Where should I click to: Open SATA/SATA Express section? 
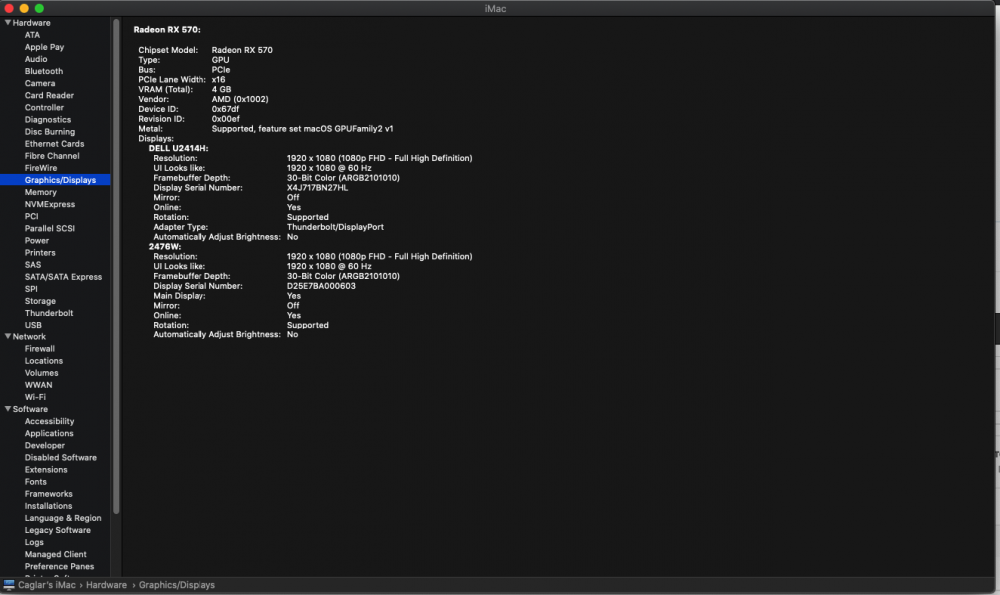[x=63, y=277]
